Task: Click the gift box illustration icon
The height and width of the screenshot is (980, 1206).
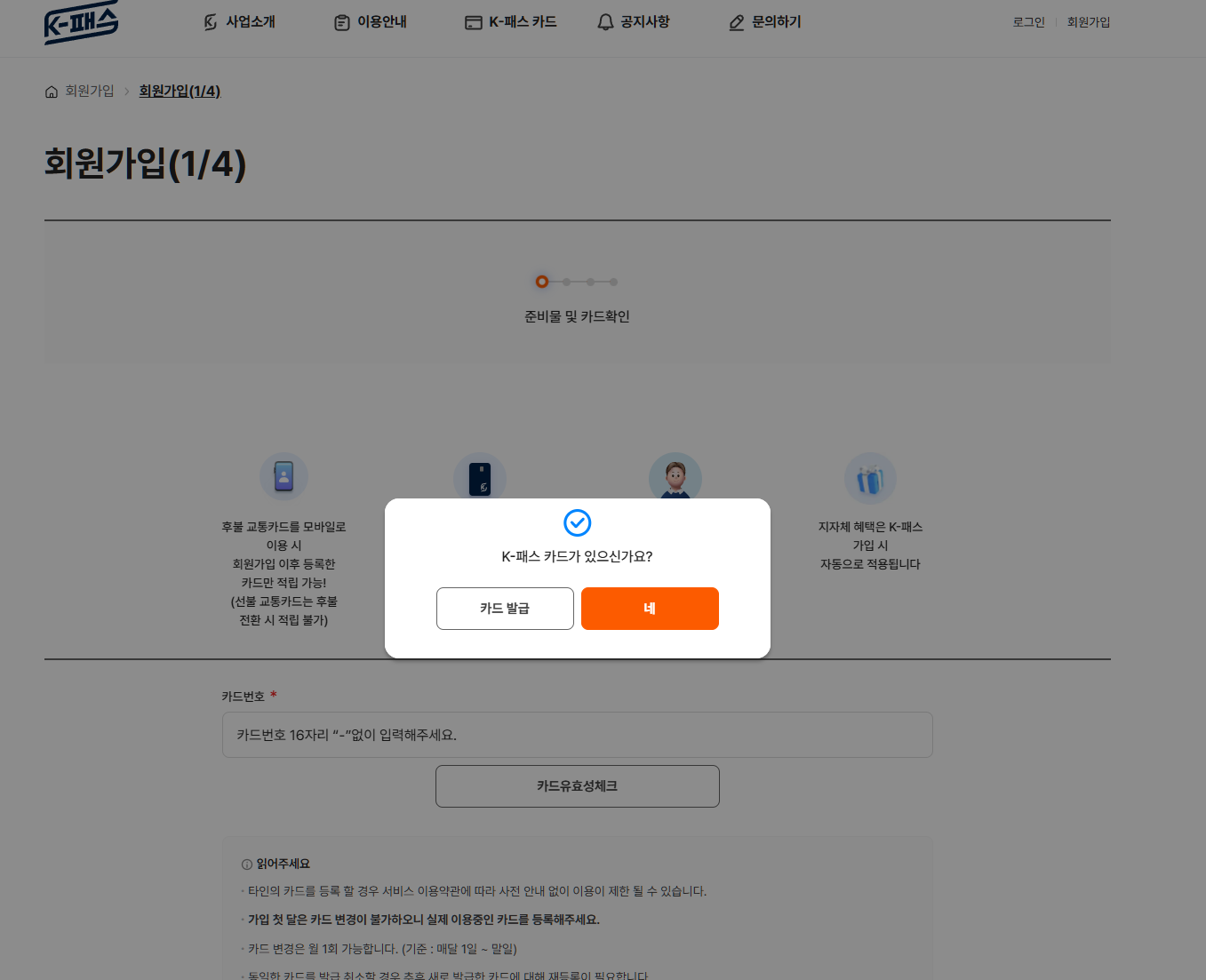Action: pyautogui.click(x=870, y=478)
